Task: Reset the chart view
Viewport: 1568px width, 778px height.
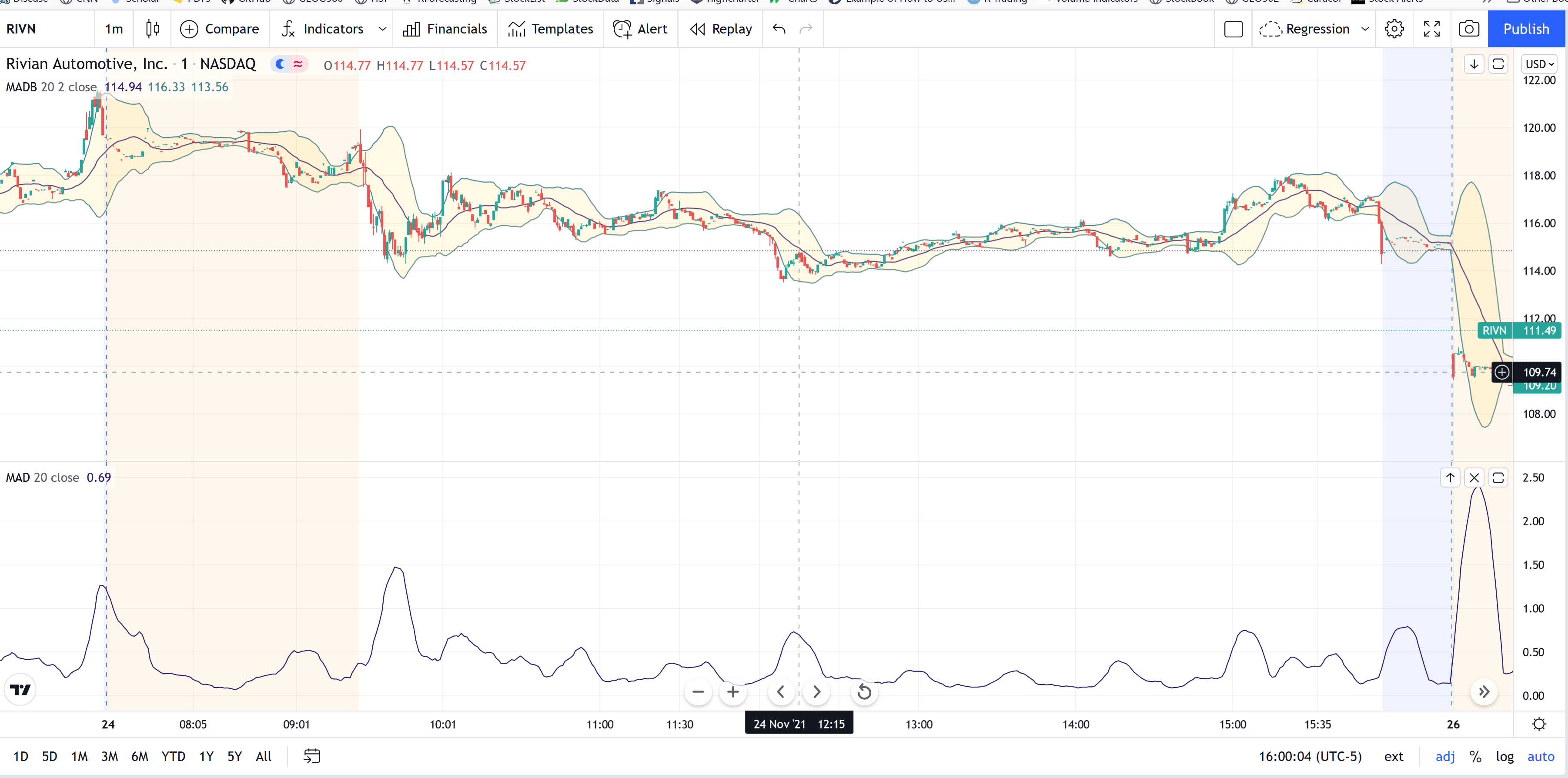Action: (x=864, y=692)
